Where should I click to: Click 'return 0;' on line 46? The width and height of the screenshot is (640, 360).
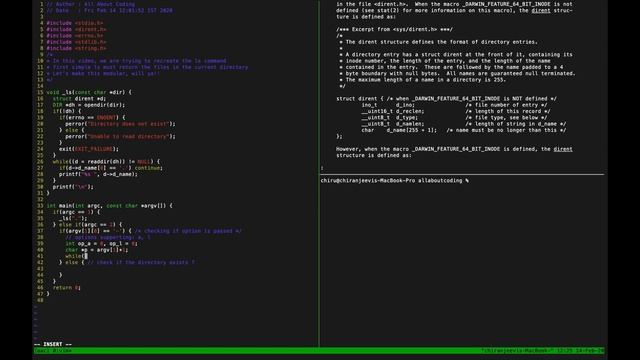pos(67,288)
